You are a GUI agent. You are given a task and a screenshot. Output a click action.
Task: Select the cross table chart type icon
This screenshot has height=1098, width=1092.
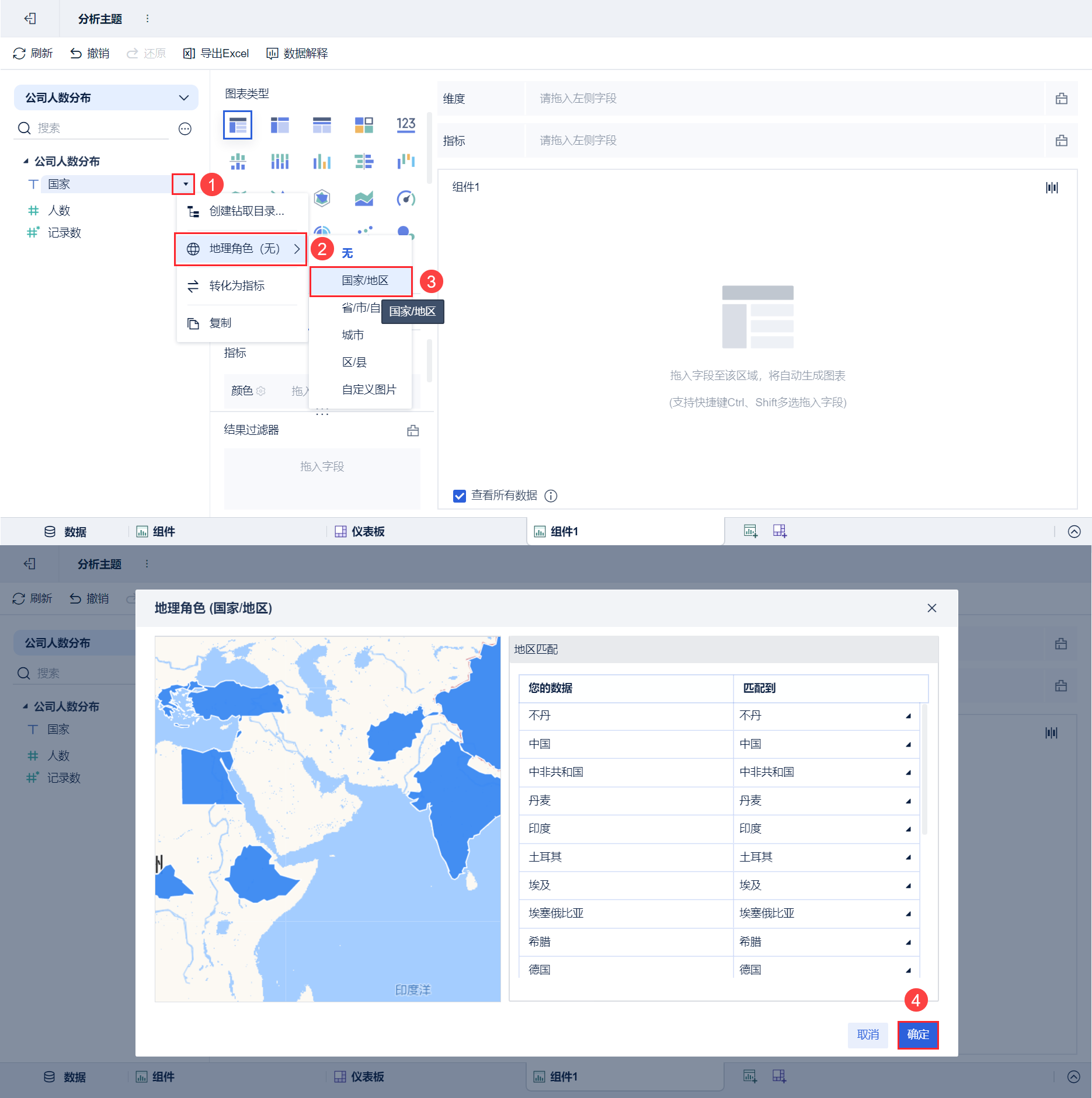[280, 125]
